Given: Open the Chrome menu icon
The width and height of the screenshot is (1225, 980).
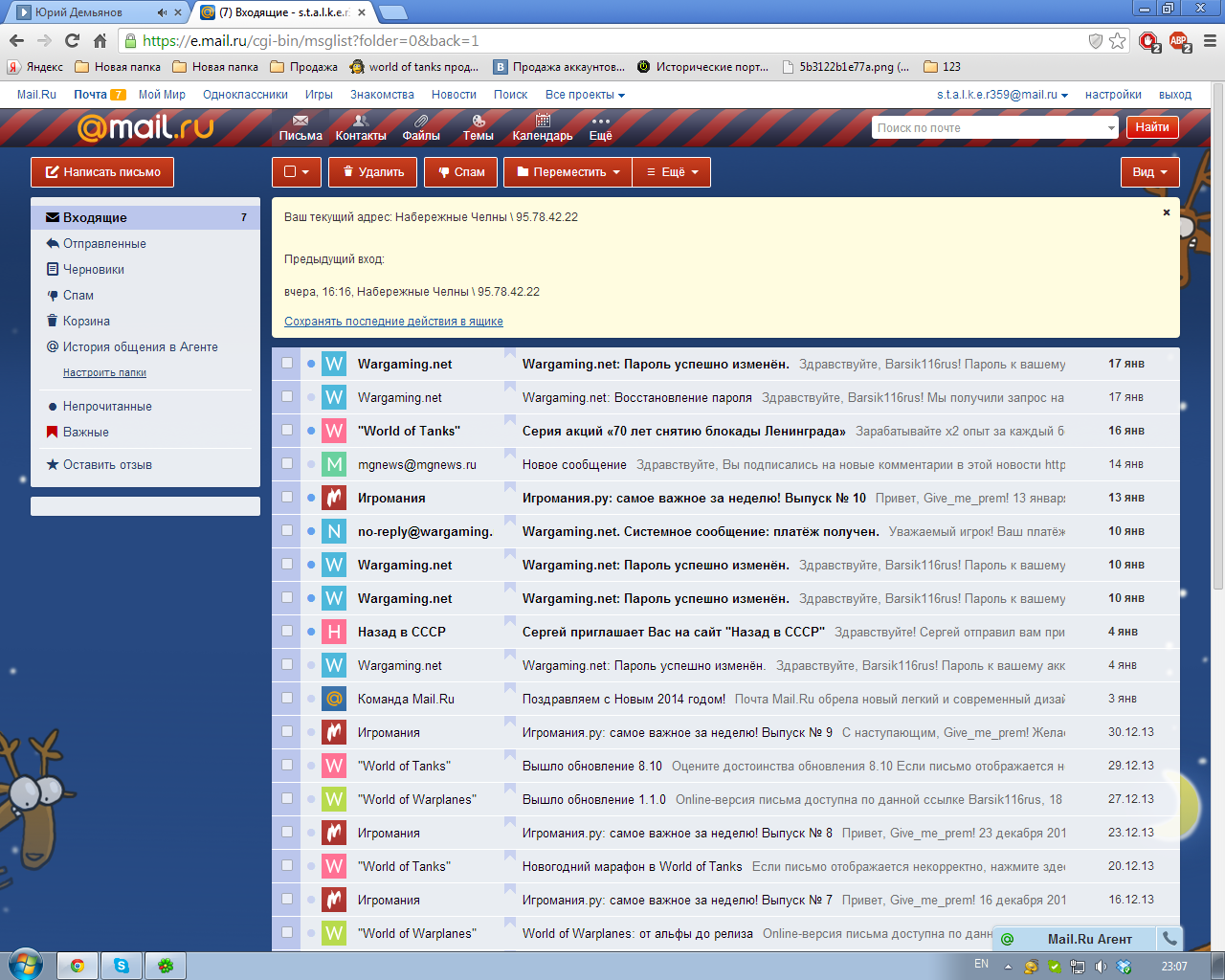Looking at the screenshot, I should pos(1210,40).
